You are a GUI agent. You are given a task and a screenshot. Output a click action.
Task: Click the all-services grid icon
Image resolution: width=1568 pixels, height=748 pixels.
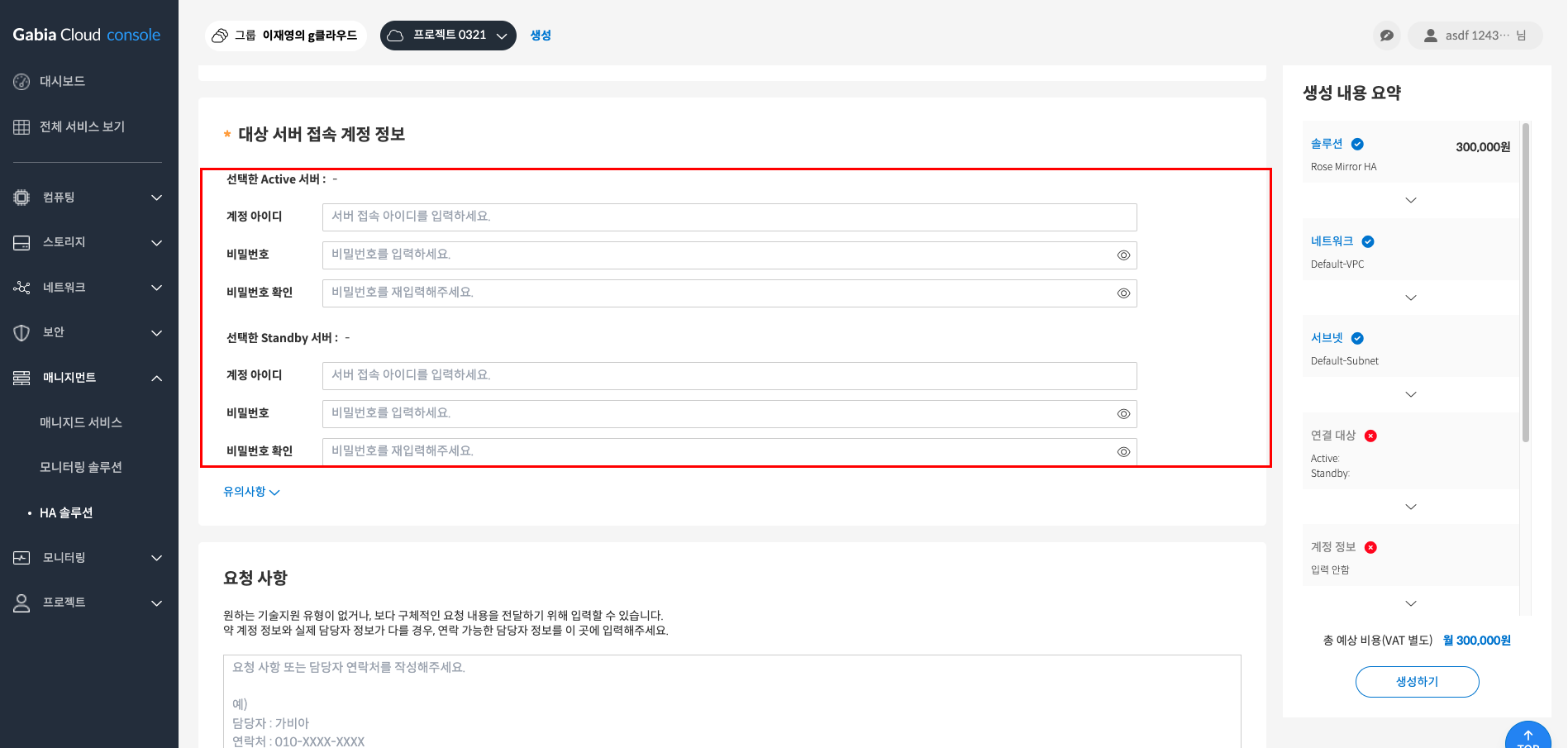tap(21, 127)
